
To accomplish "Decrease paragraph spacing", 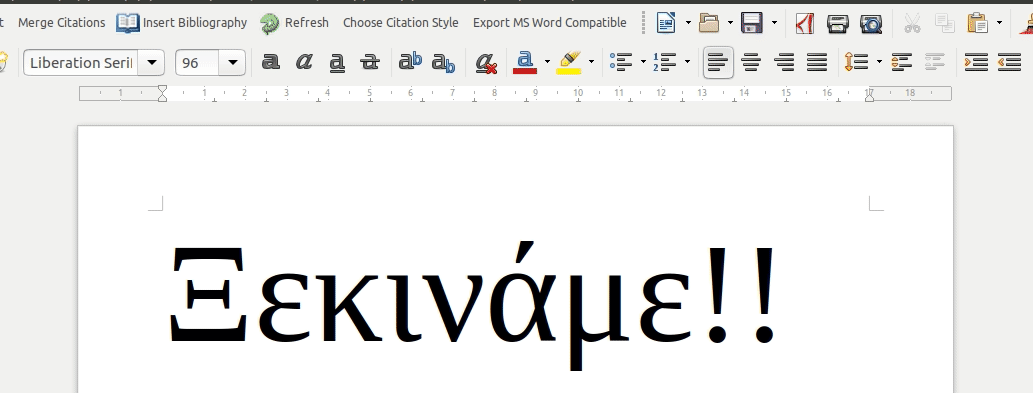I will pos(935,63).
